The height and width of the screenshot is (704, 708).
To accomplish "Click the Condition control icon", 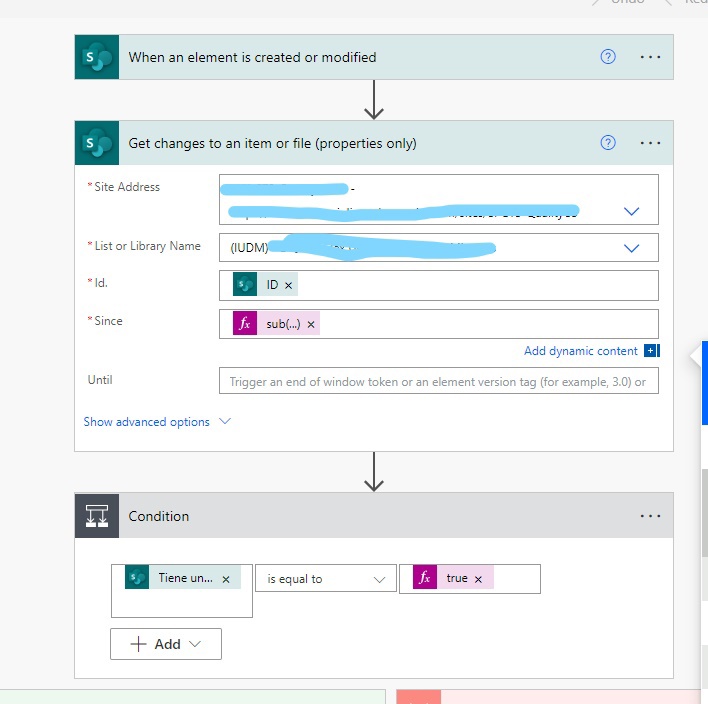I will [97, 516].
